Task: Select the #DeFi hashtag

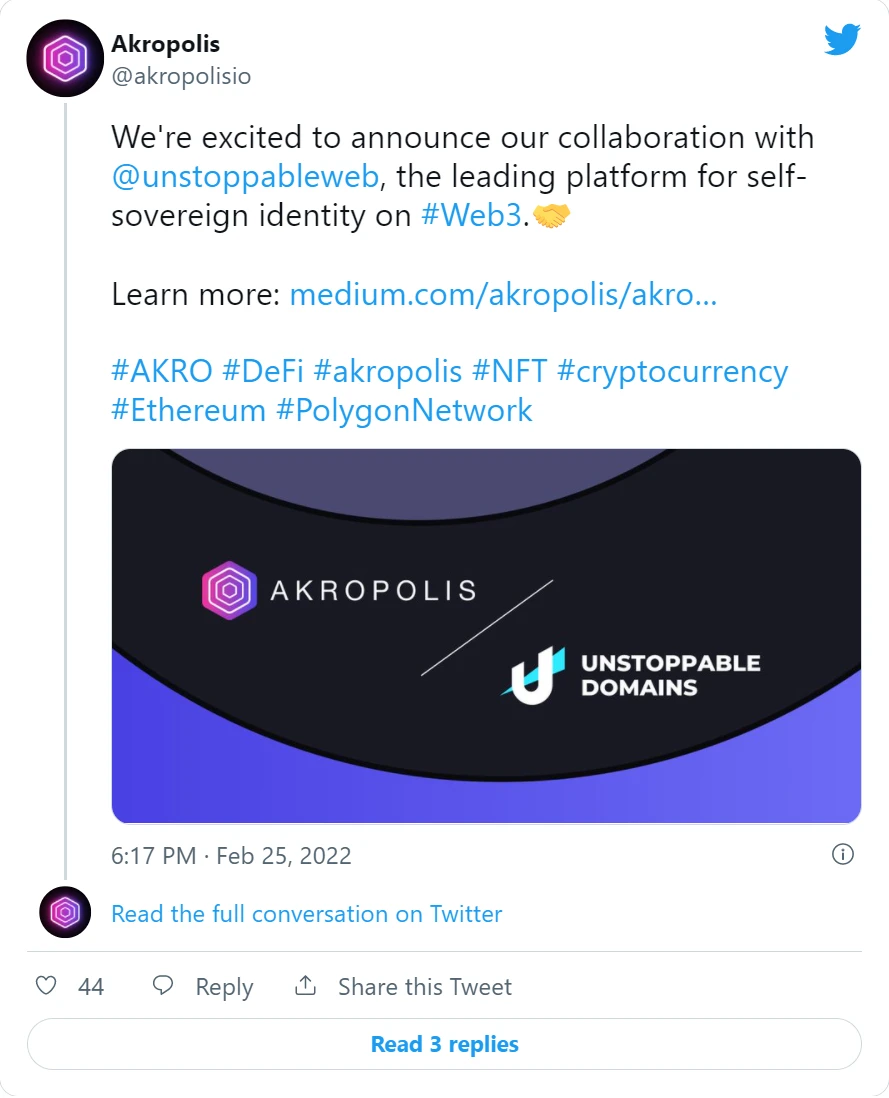Action: coord(262,371)
